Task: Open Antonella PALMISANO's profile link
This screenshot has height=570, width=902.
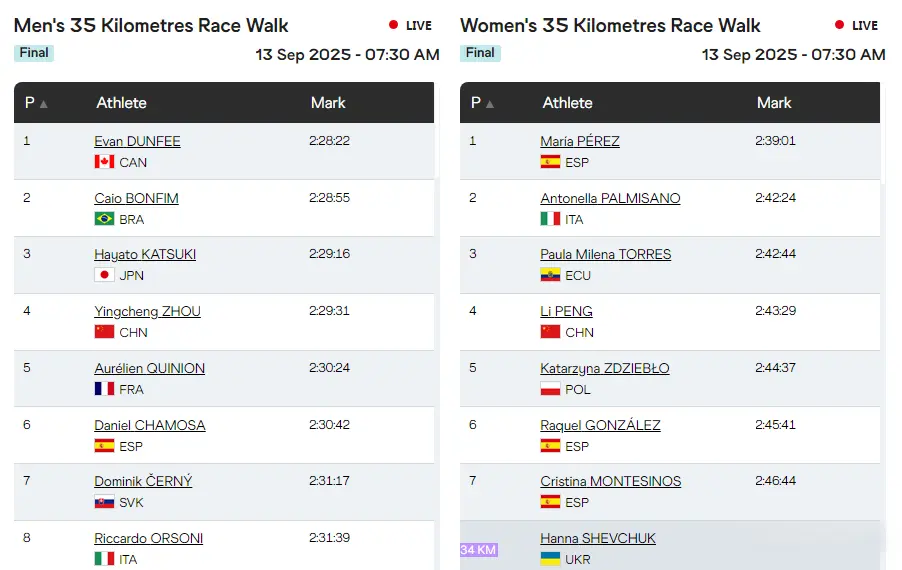Action: tap(610, 198)
